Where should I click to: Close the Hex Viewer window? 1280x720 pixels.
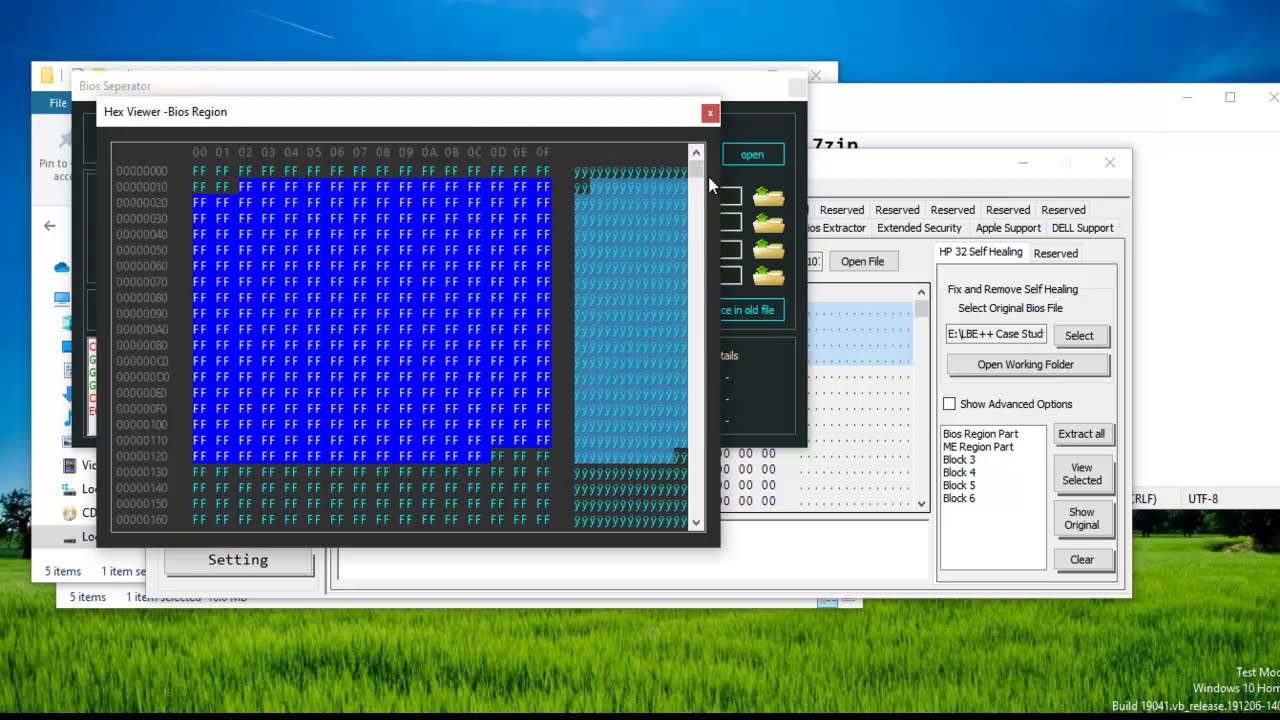pos(710,113)
